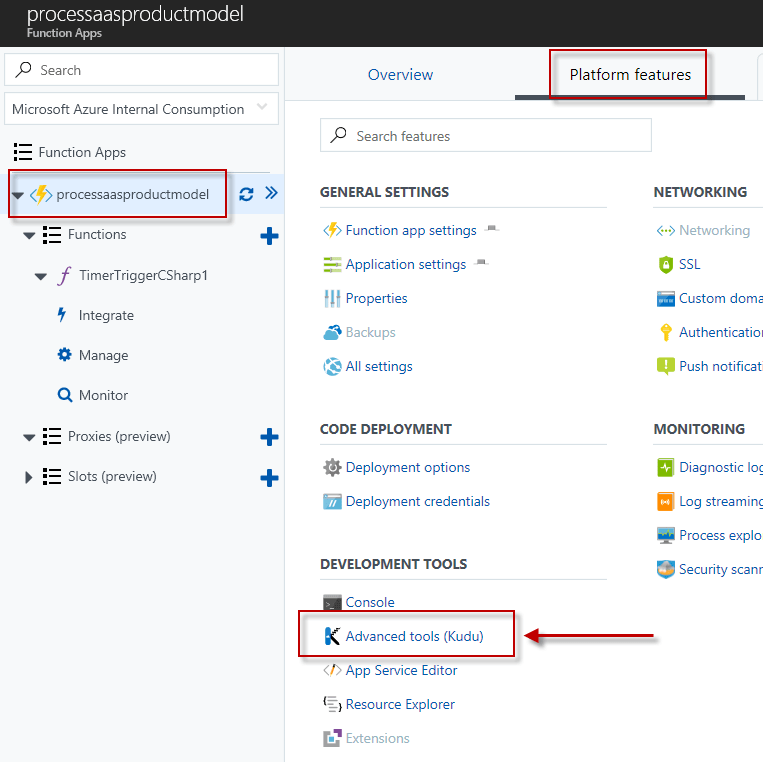Click the Kudu icon for Advanced tools
This screenshot has height=762, width=763.
coord(333,636)
